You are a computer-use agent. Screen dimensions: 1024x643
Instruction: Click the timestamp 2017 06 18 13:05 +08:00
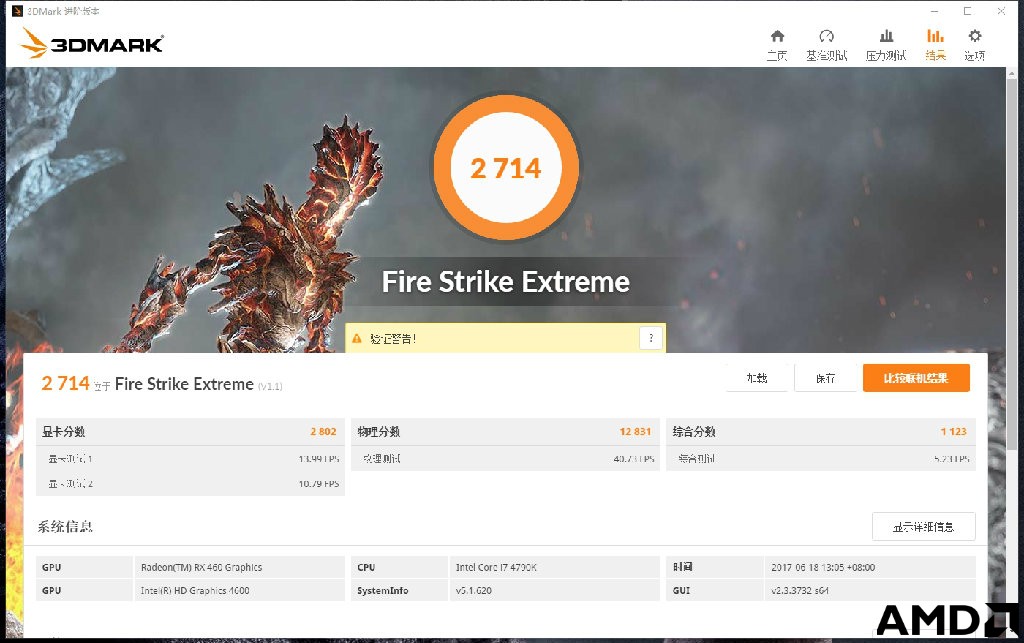pyautogui.click(x=823, y=567)
